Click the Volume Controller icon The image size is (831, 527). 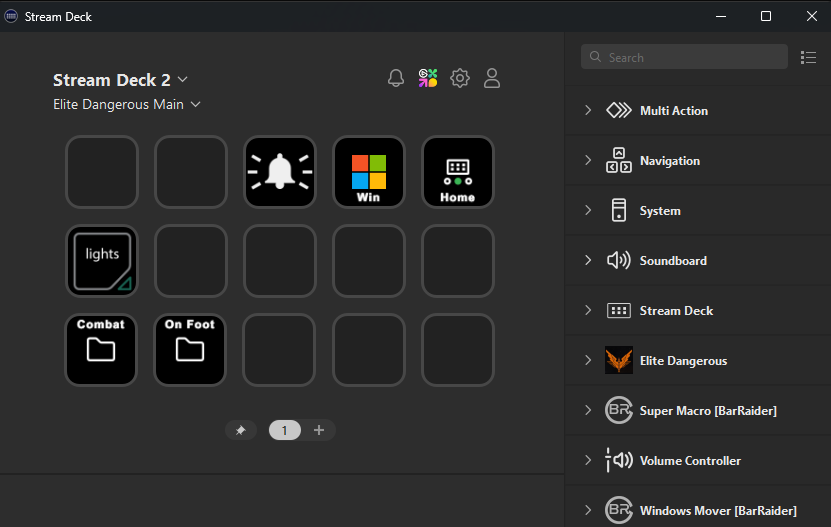[x=618, y=460]
